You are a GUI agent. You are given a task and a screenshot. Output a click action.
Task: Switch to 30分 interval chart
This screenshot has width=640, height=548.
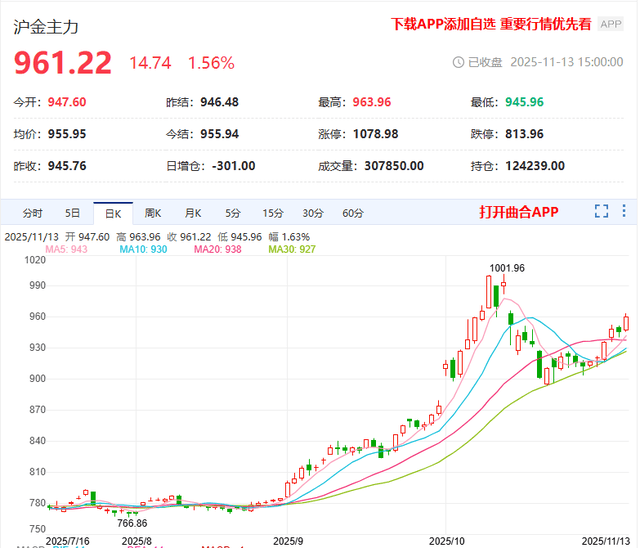pos(313,213)
